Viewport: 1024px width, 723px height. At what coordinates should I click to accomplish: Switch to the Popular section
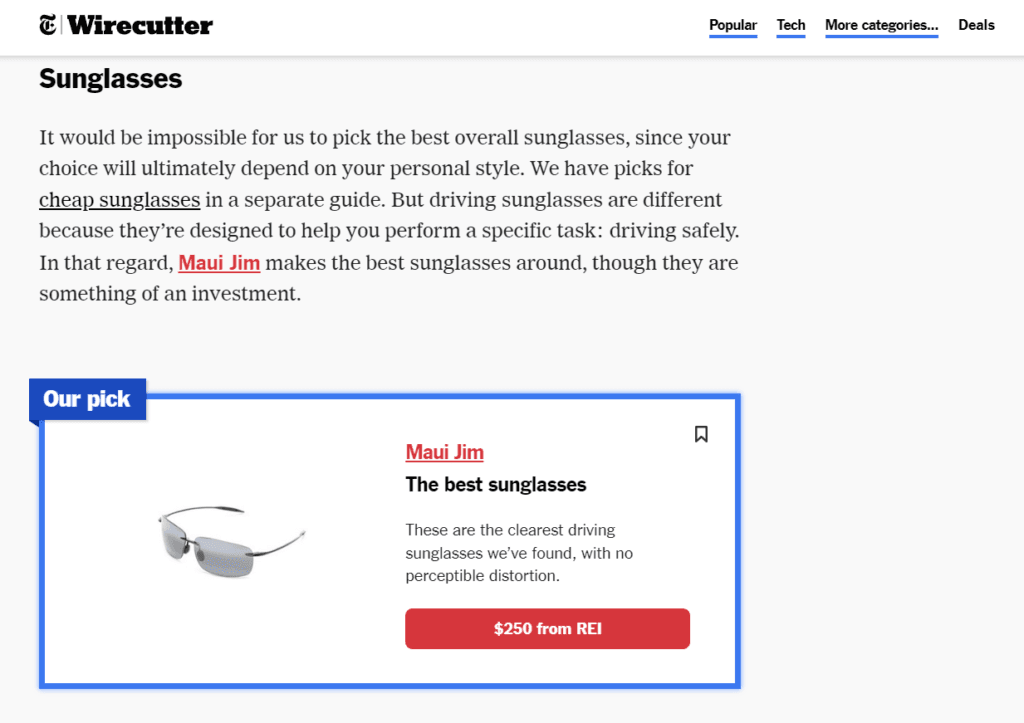[733, 25]
